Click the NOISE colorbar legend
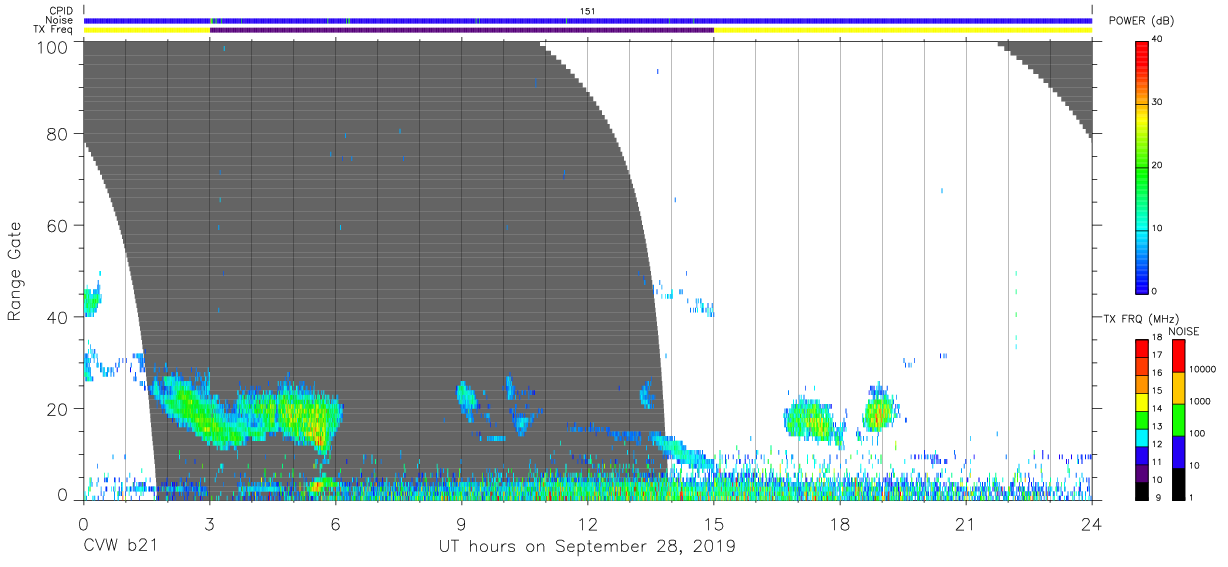 (1178, 419)
